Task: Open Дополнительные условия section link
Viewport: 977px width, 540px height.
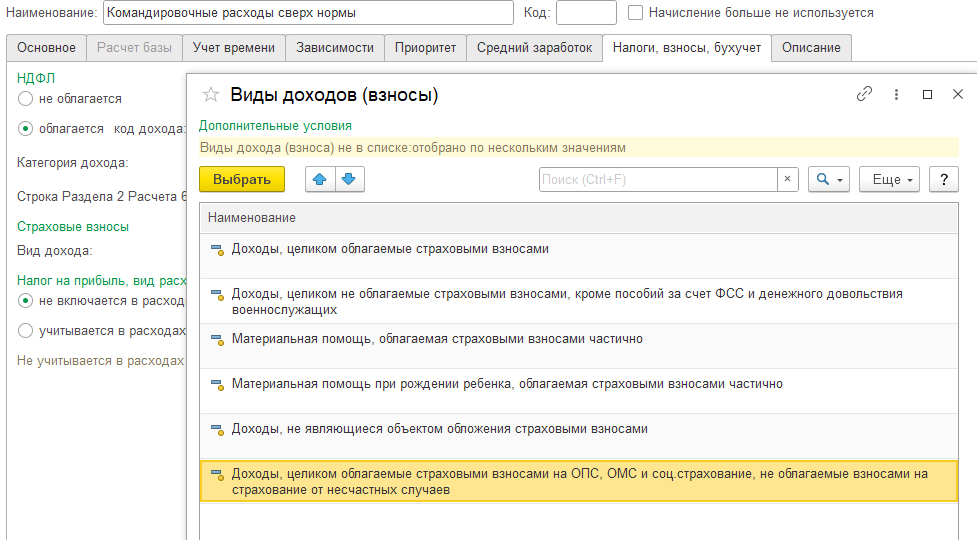Action: coord(275,126)
